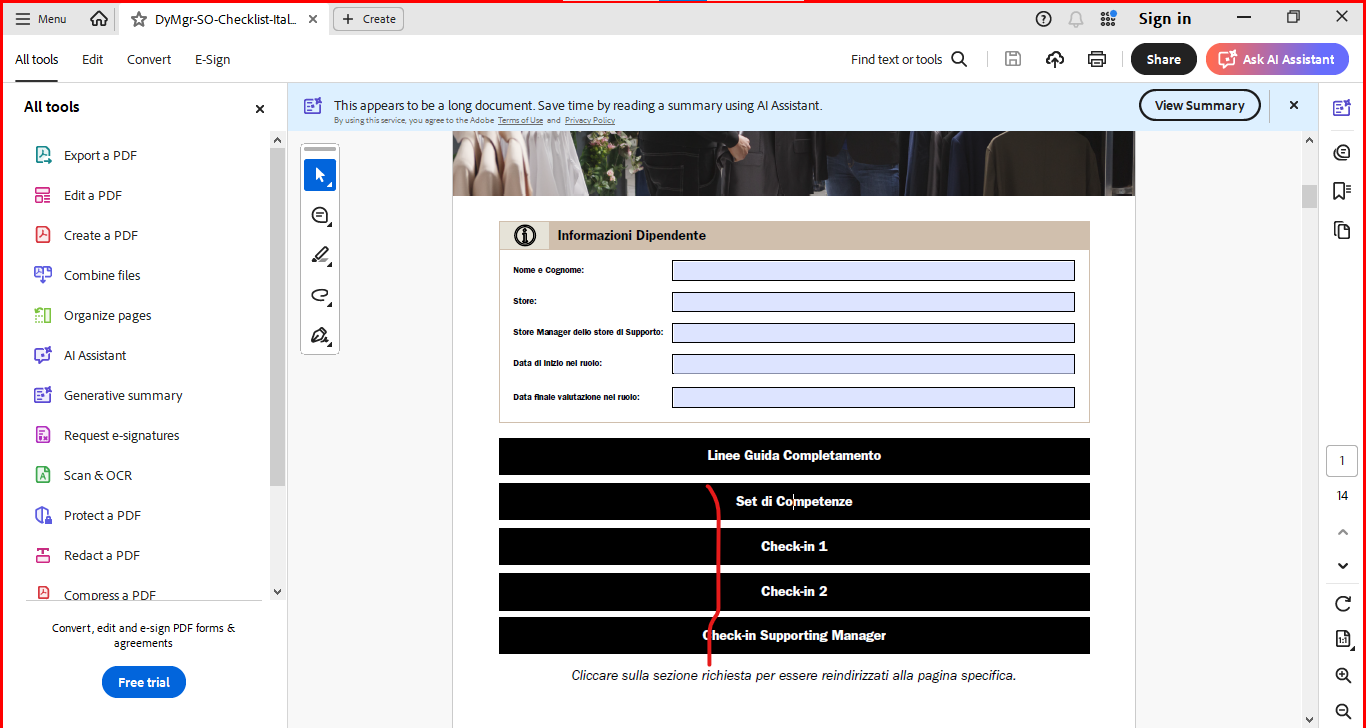Screen dimensions: 1366x728
Task: Print the document using printer icon
Action: tap(1097, 59)
